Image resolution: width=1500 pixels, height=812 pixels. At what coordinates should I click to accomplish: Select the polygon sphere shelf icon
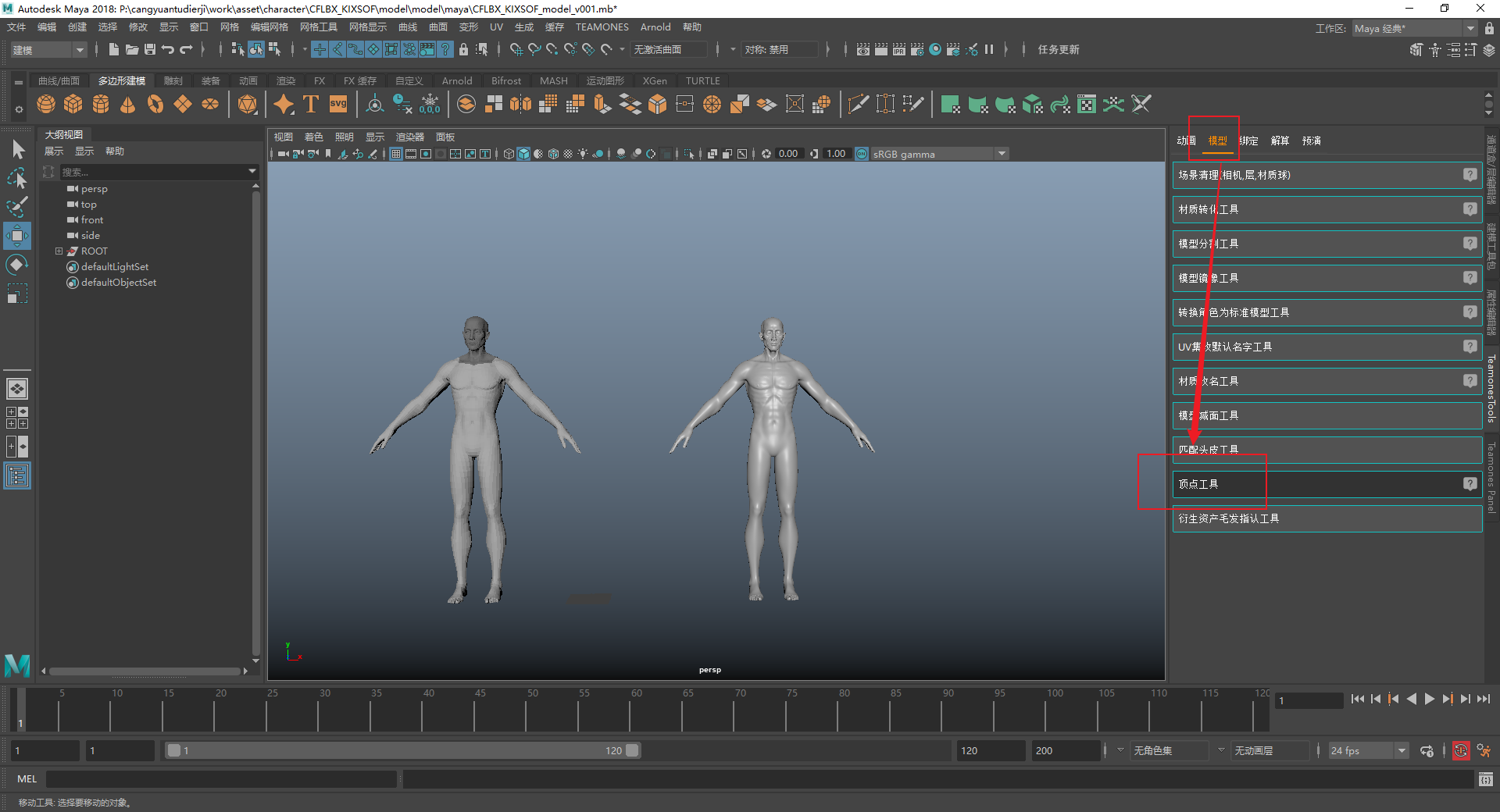click(46, 105)
